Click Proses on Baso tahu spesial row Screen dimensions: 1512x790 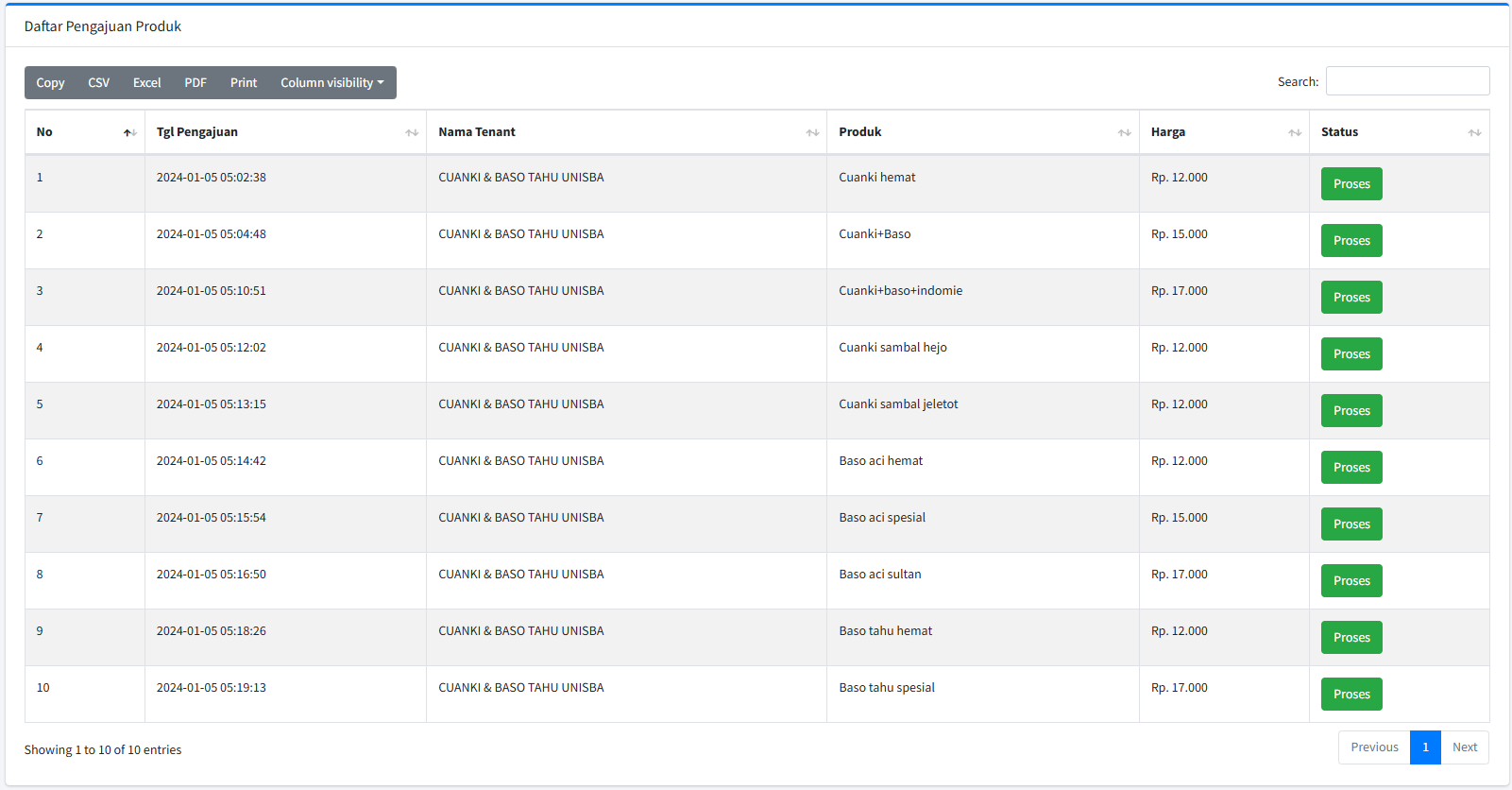click(1351, 695)
